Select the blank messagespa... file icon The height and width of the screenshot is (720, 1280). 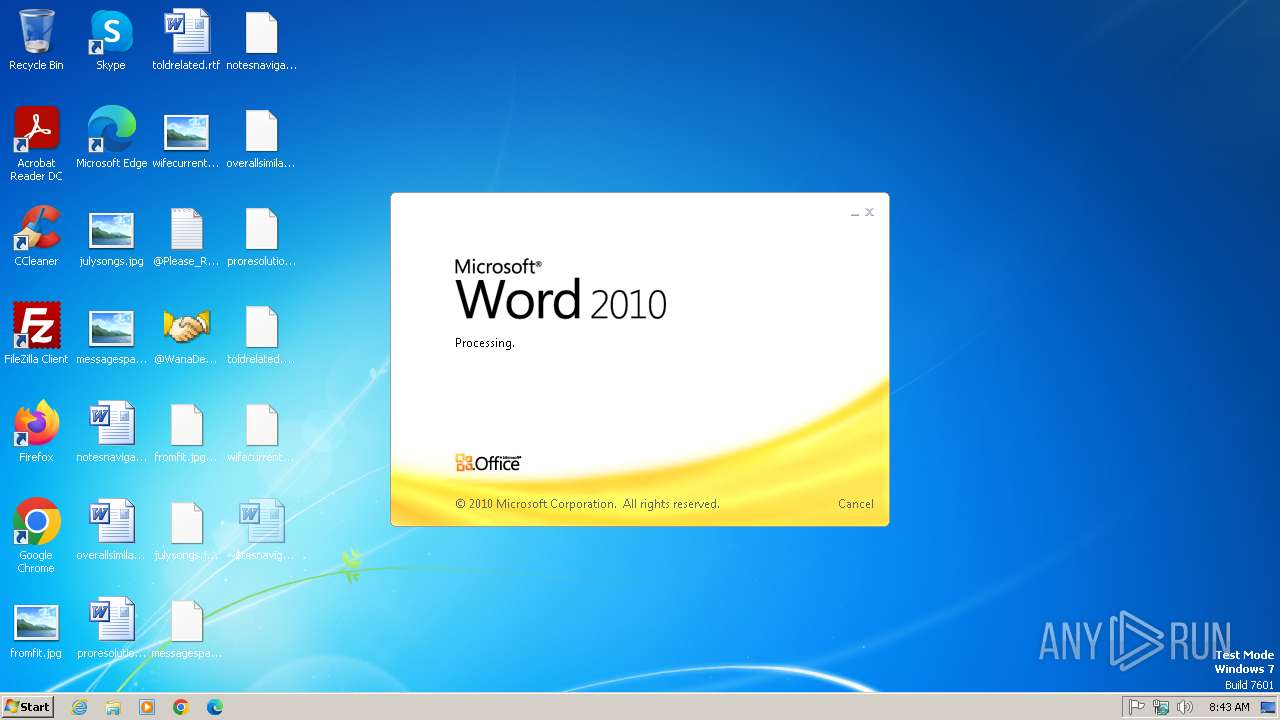pyautogui.click(x=186, y=628)
